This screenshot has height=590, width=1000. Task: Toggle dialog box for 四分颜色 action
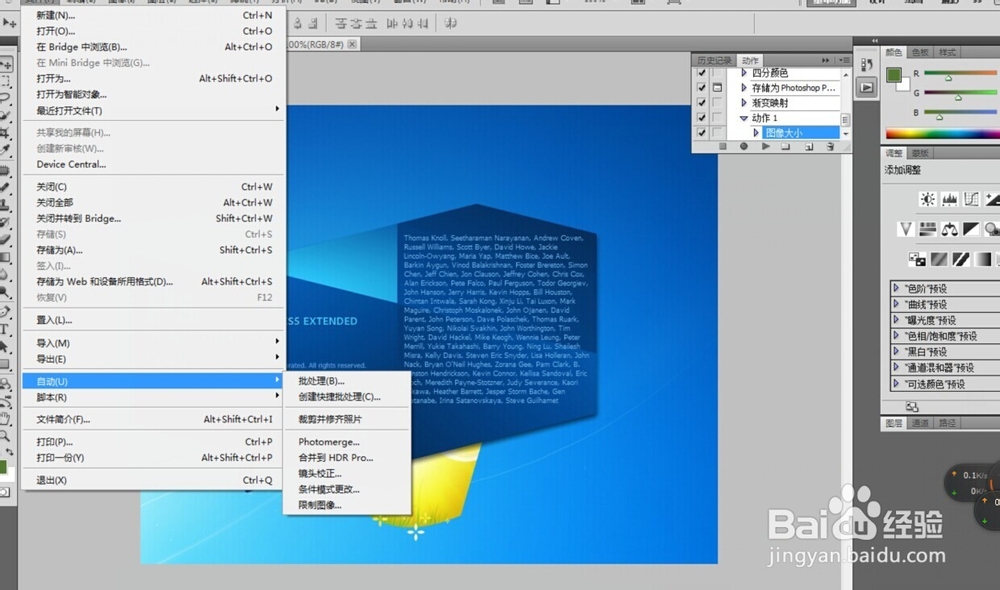[x=717, y=73]
